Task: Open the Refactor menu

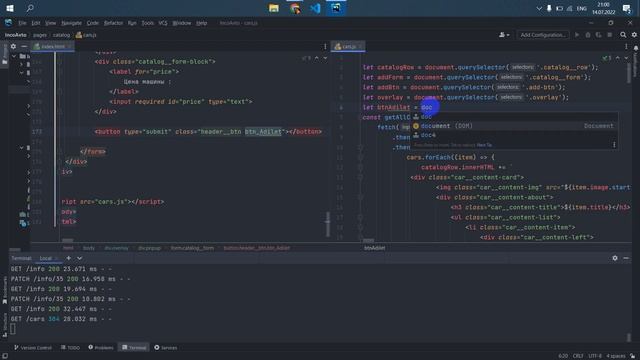Action: pos(113,23)
